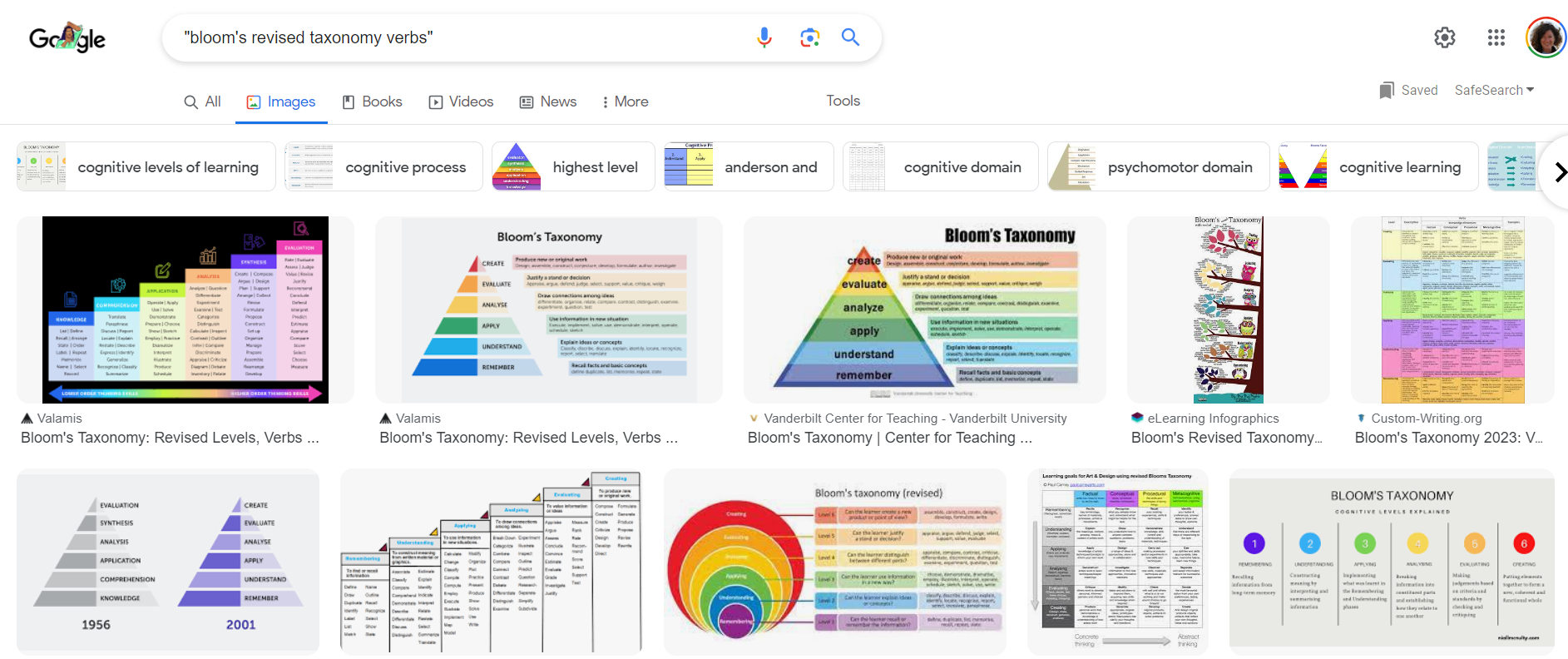The height and width of the screenshot is (659, 1568).
Task: Click the Google account profile picture
Action: point(1546,37)
